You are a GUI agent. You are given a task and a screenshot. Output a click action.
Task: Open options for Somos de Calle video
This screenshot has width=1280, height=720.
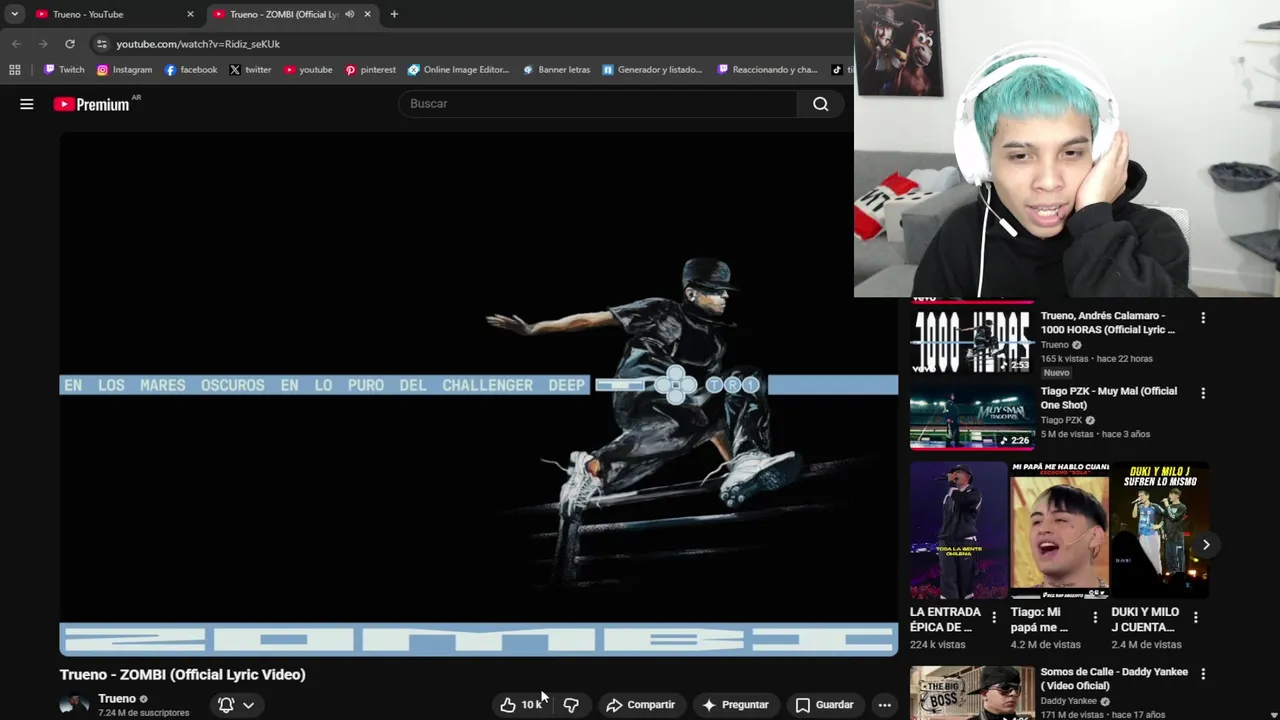(1203, 674)
